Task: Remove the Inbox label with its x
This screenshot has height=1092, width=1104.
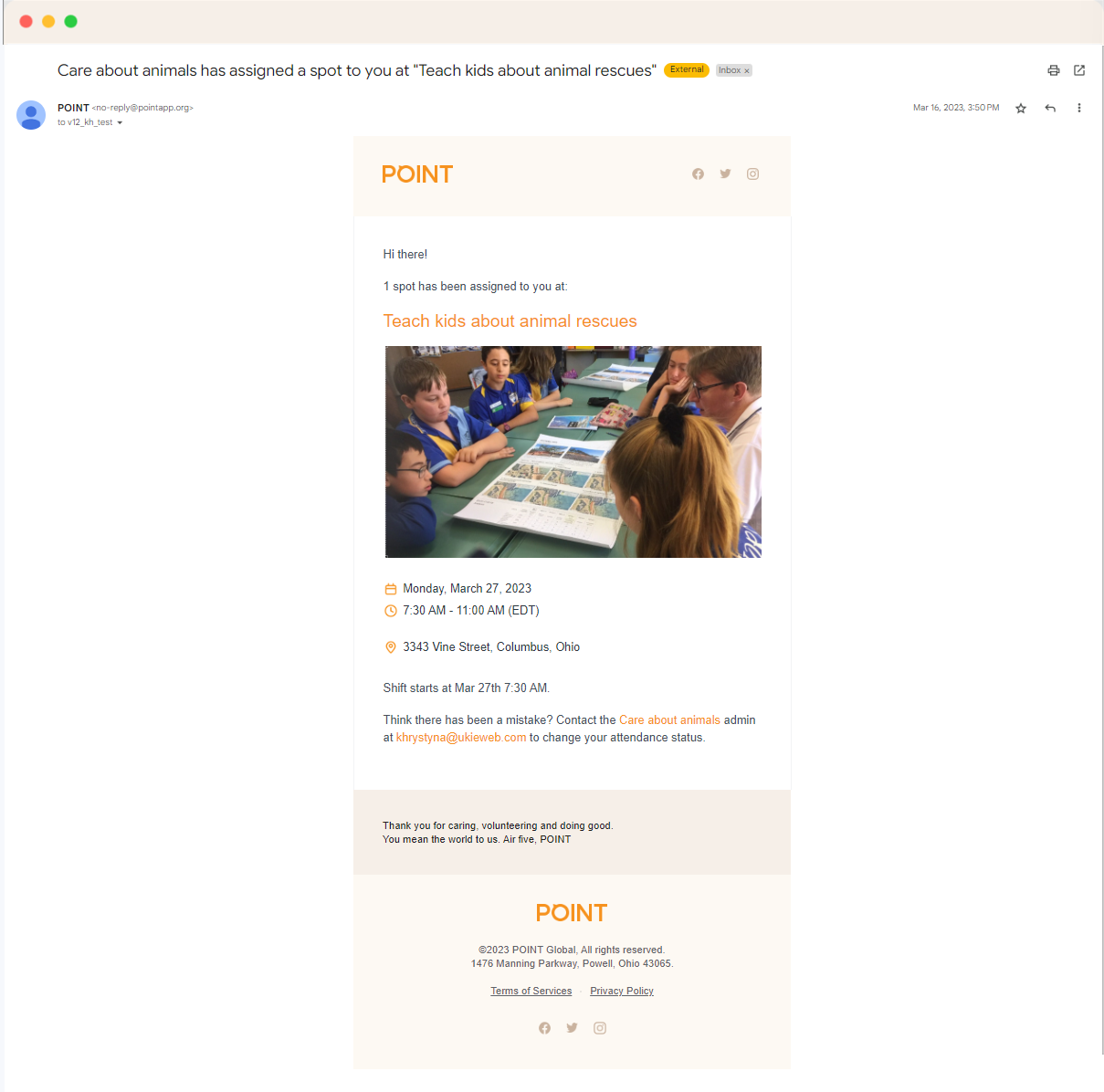Action: point(747,71)
